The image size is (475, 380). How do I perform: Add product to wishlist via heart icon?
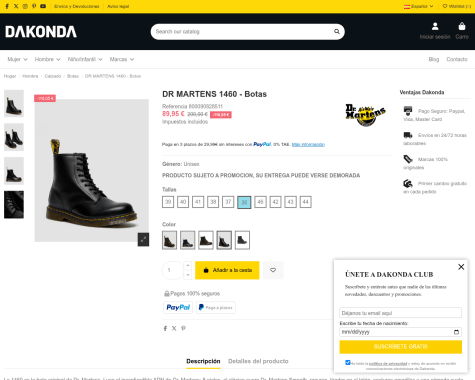pos(273,270)
